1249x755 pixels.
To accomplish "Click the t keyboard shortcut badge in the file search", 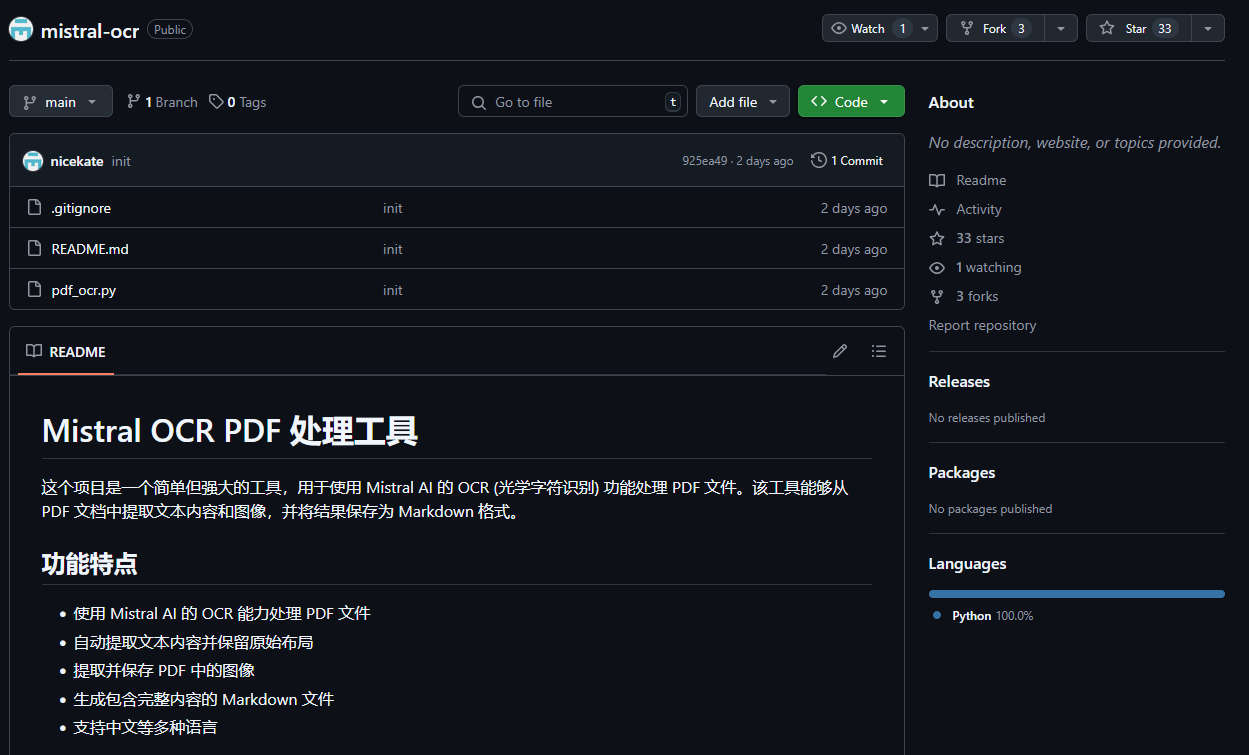I will (673, 101).
